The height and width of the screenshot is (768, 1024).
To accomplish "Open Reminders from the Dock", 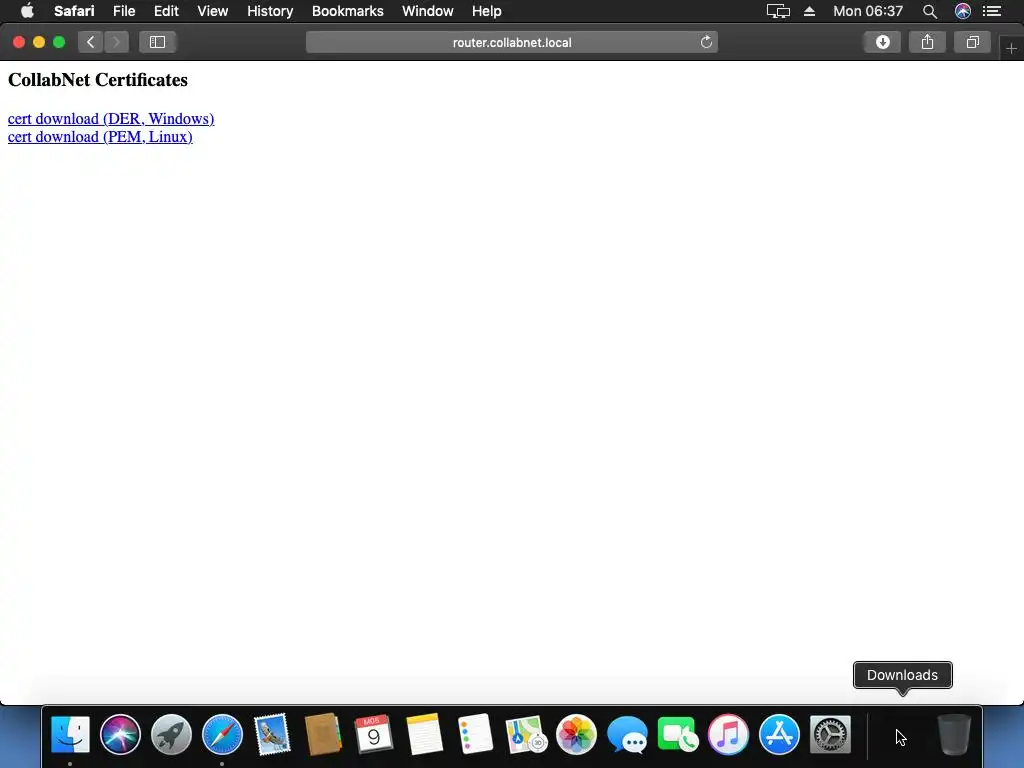I will coord(475,735).
